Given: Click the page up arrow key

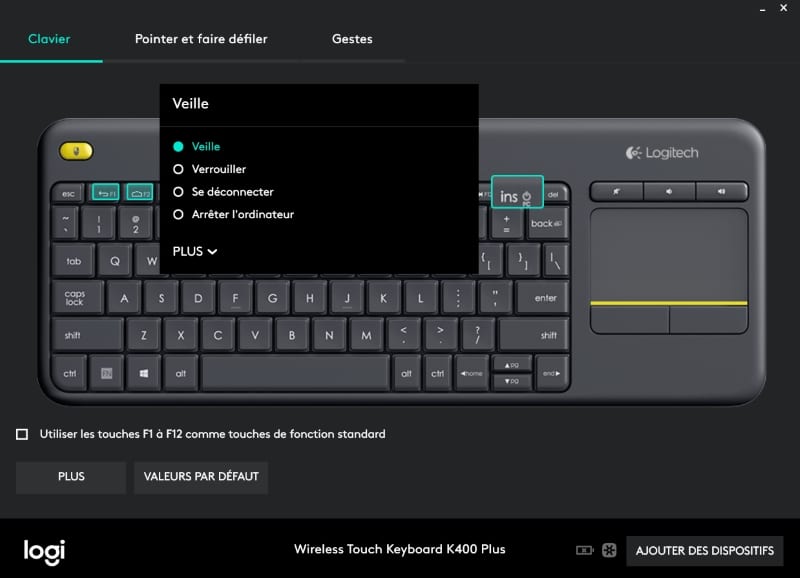Looking at the screenshot, I should (512, 365).
